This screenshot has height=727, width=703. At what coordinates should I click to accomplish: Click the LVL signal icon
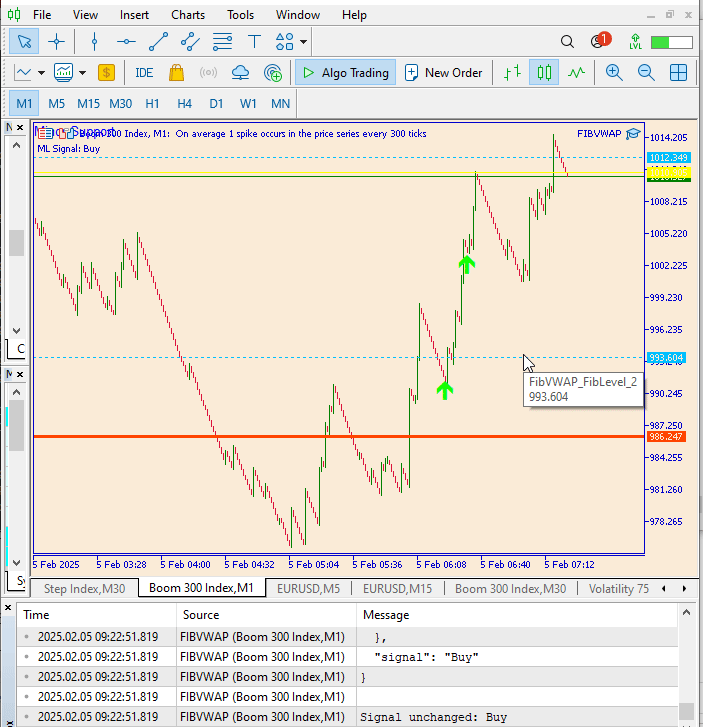(635, 42)
